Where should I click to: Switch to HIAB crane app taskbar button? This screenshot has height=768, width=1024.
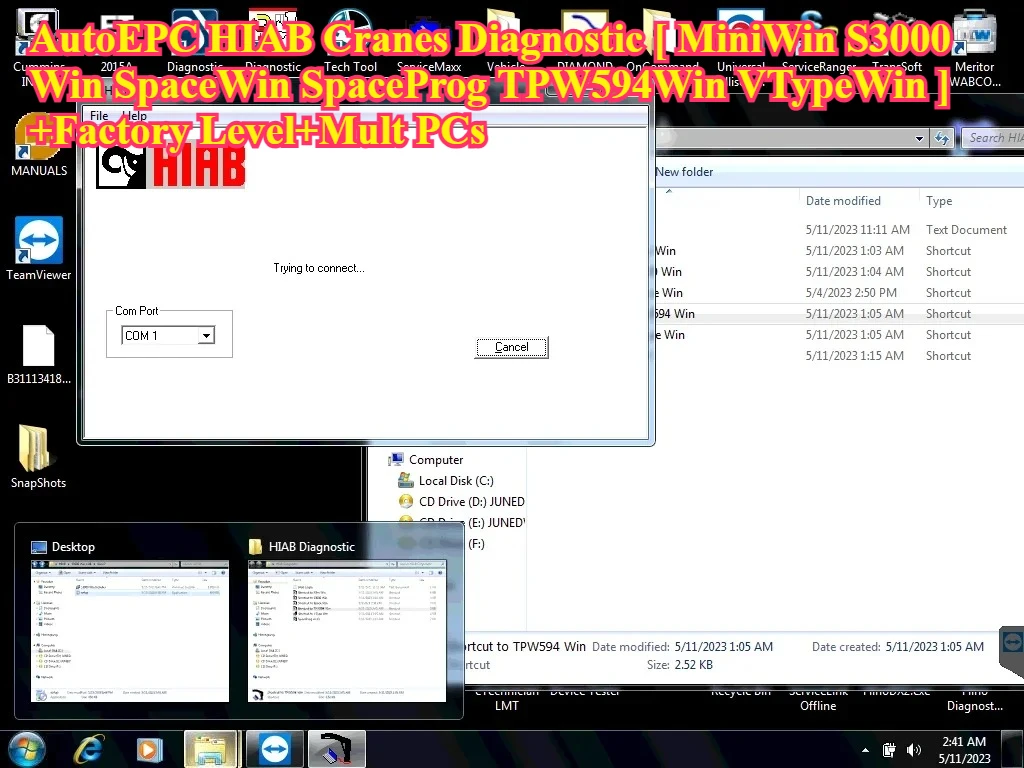[336, 750]
